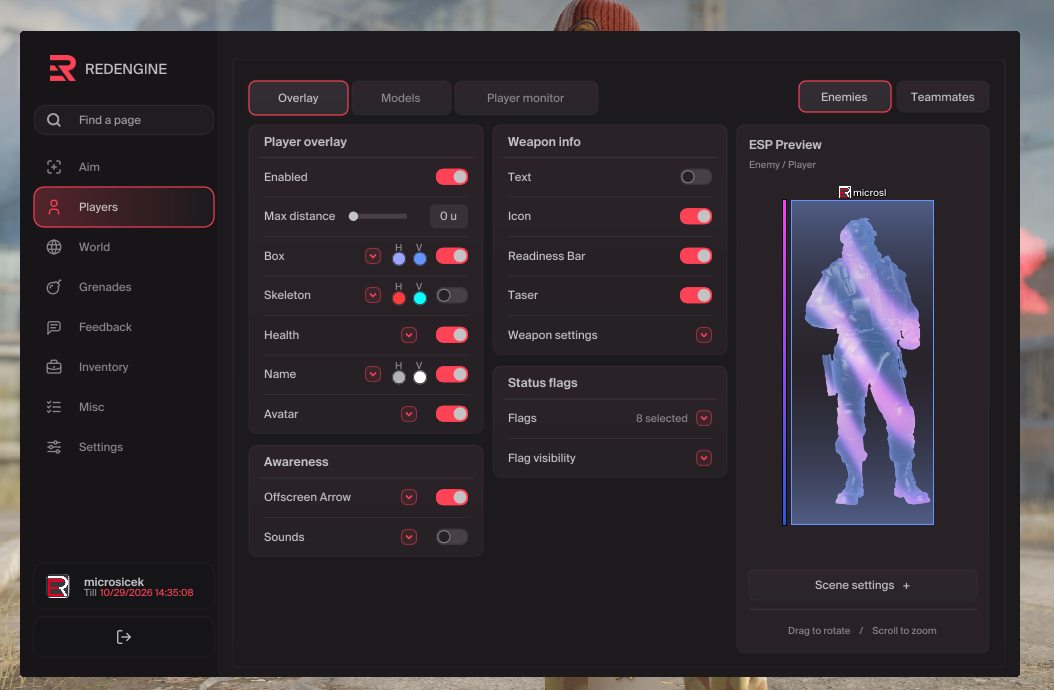Pick Skeleton hidden red swatch
Viewport: 1054px width, 690px height.
[x=399, y=298]
